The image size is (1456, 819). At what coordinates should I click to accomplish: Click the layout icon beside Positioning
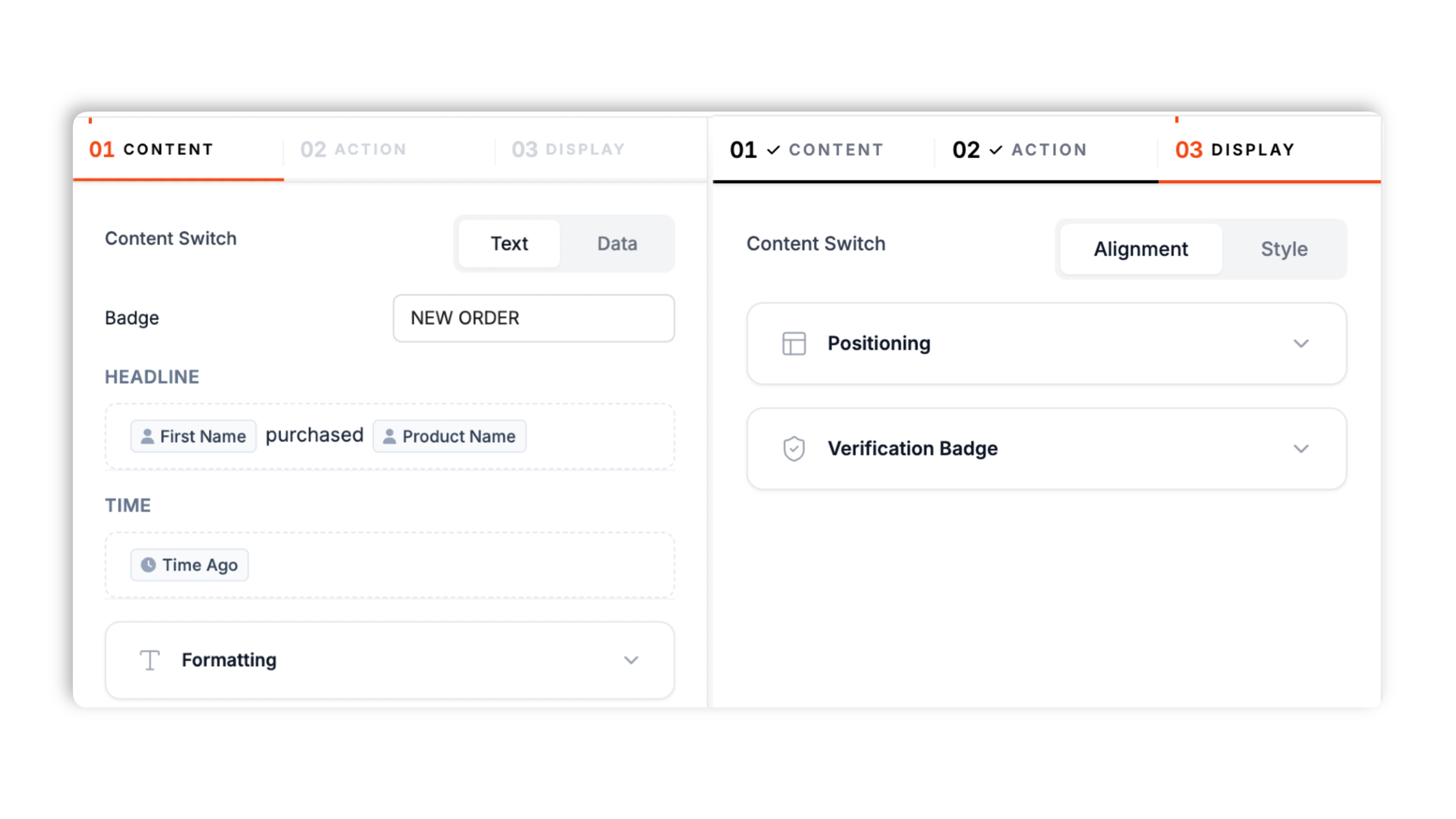(794, 344)
